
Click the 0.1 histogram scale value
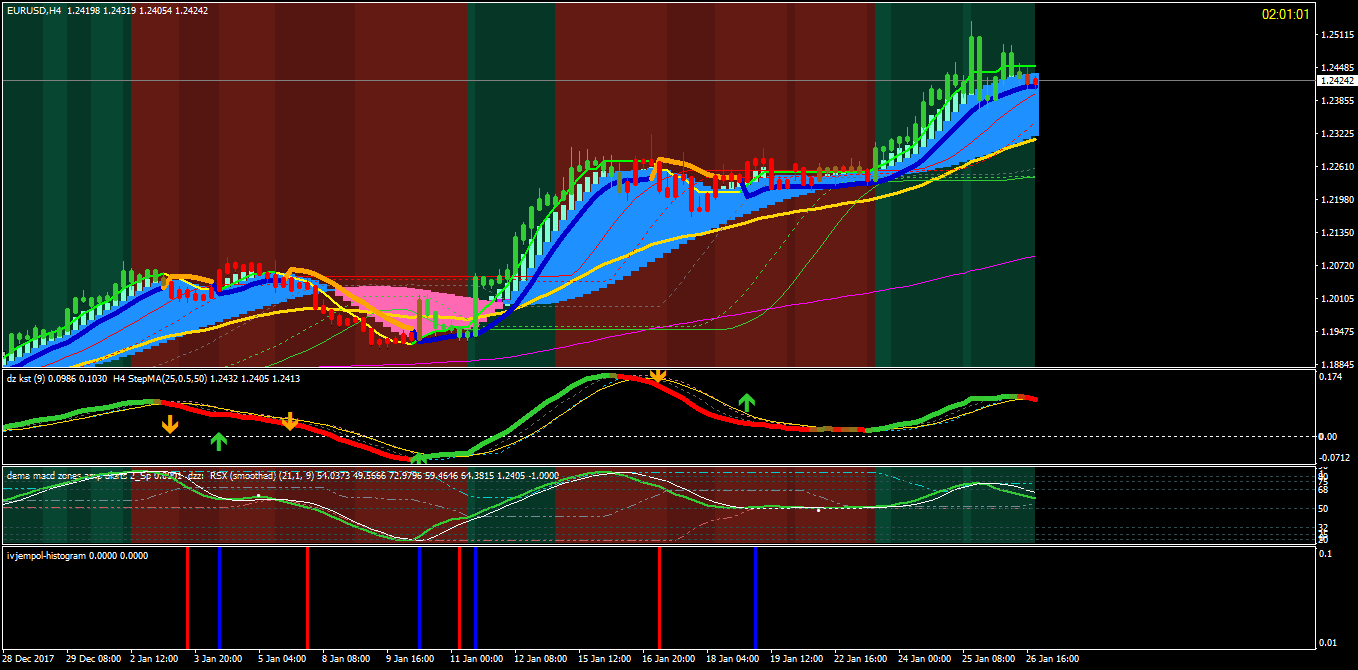pos(1327,554)
